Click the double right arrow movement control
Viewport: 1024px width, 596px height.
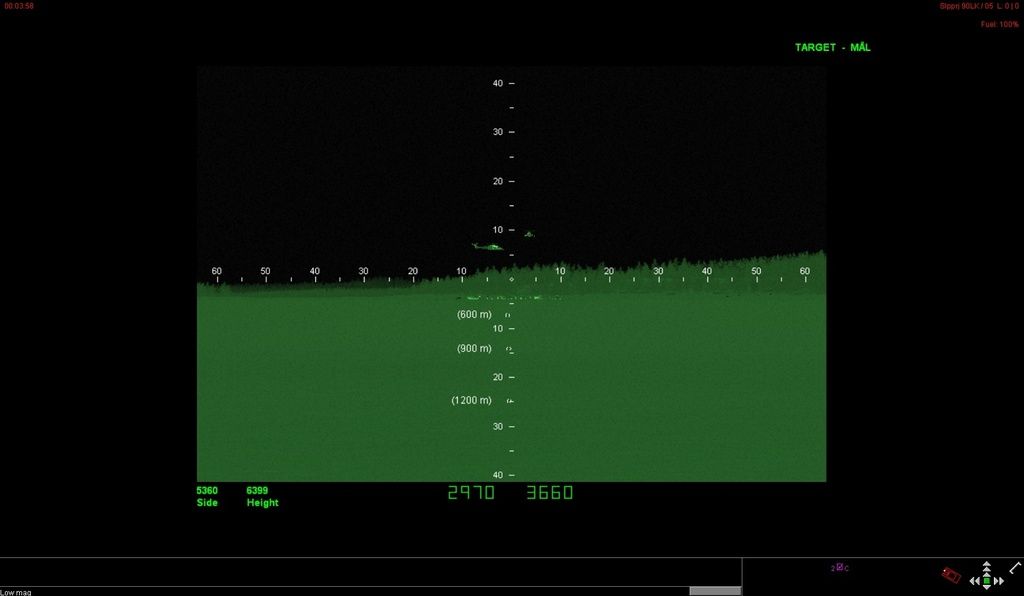click(x=999, y=580)
